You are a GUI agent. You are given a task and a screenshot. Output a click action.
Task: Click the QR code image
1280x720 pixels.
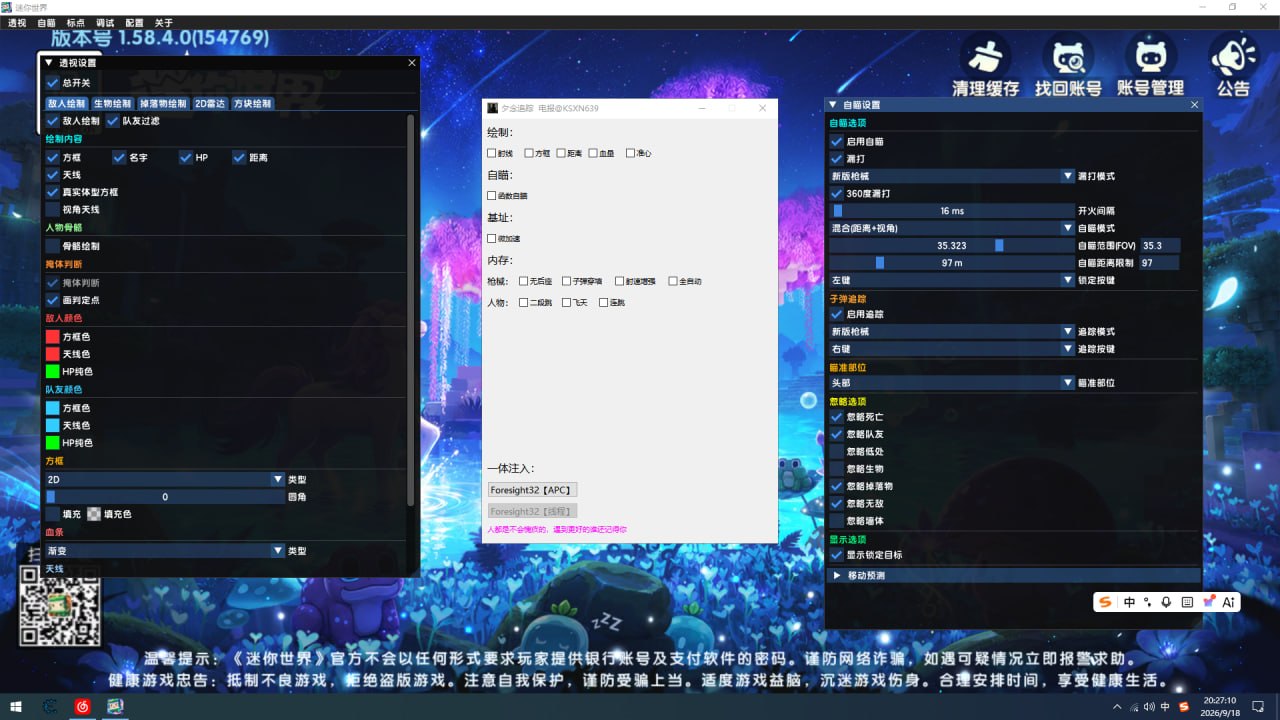tap(61, 605)
